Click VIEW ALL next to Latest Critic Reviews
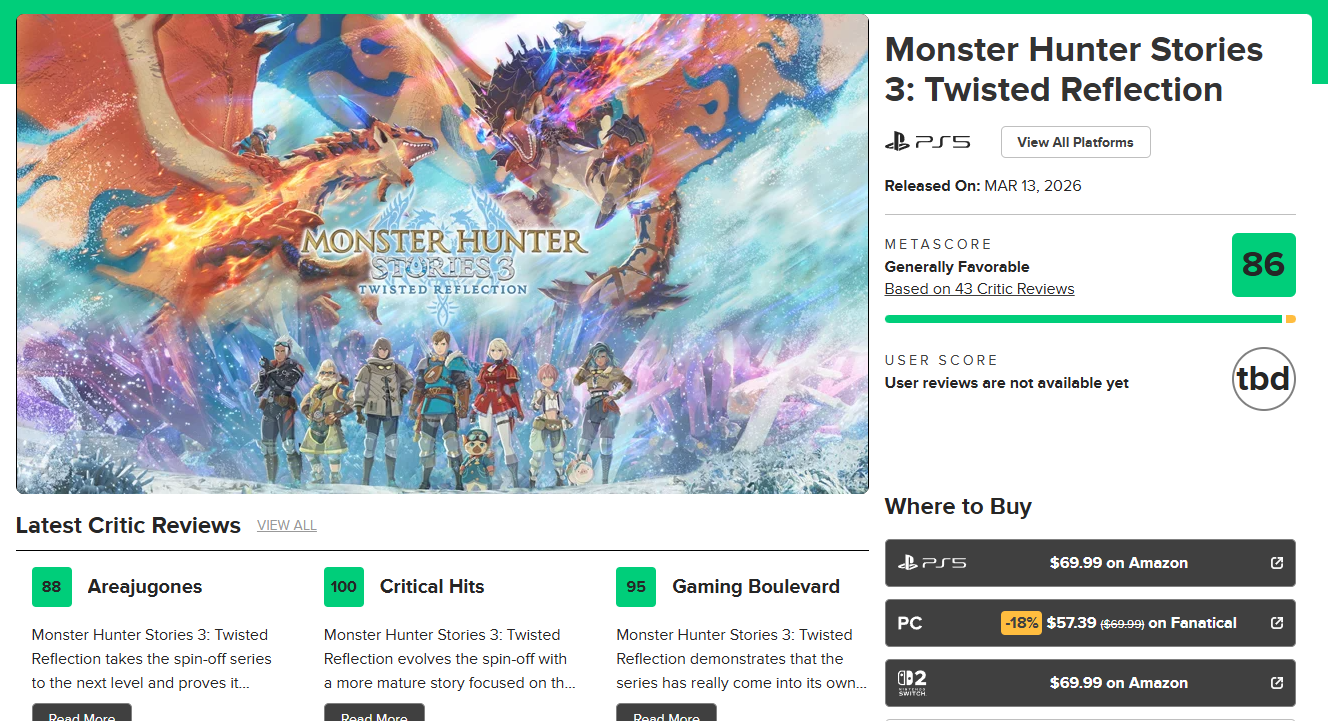This screenshot has width=1328, height=721. tap(287, 526)
